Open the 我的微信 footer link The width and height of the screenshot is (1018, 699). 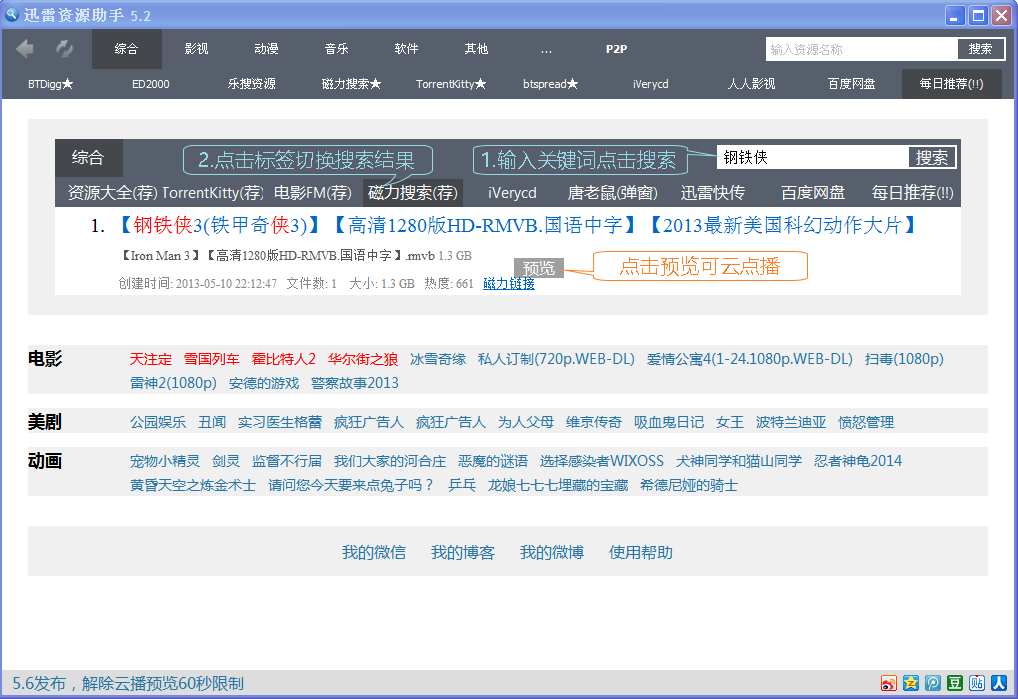(374, 552)
